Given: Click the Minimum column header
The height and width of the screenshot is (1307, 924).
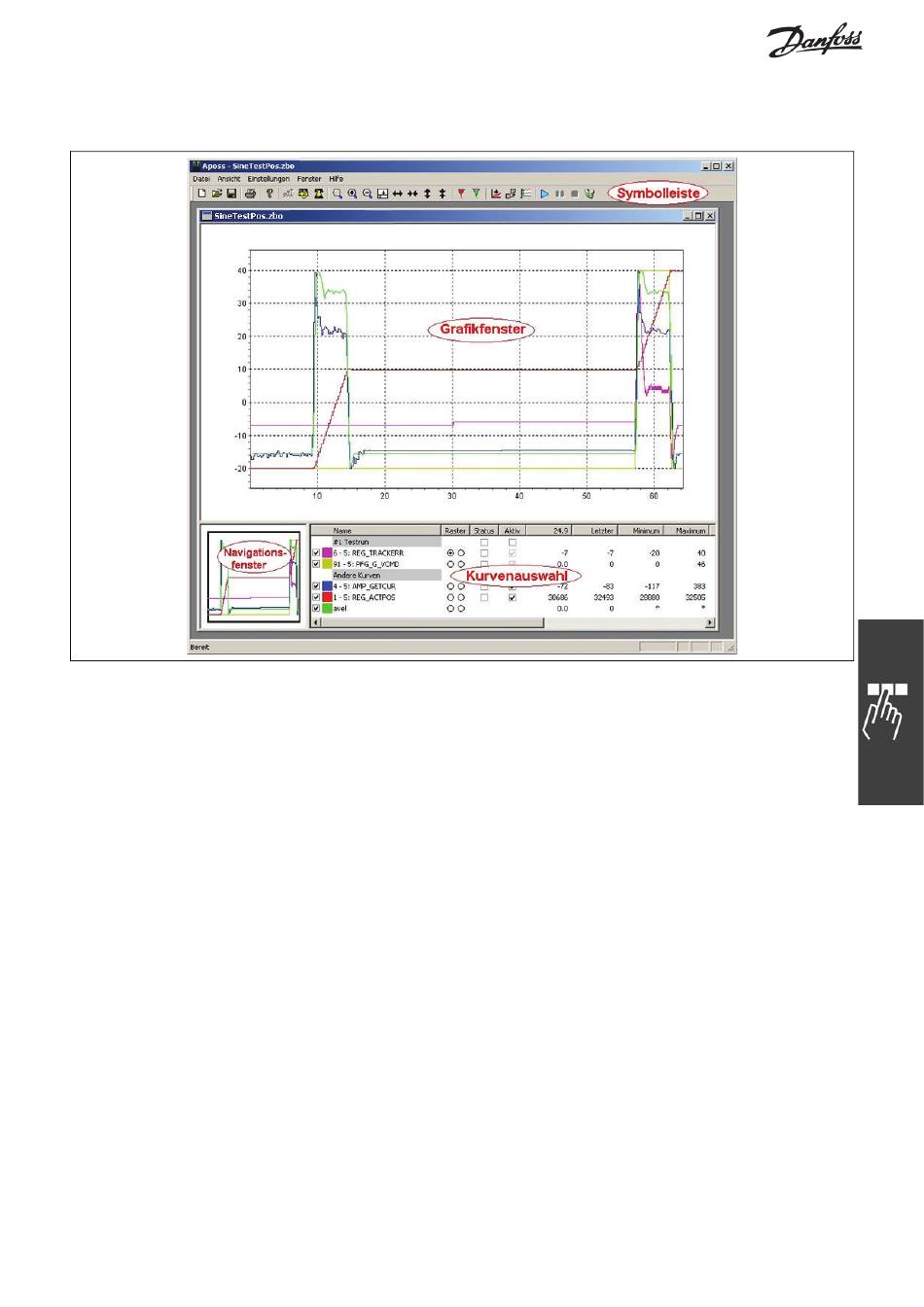Looking at the screenshot, I should point(641,531).
